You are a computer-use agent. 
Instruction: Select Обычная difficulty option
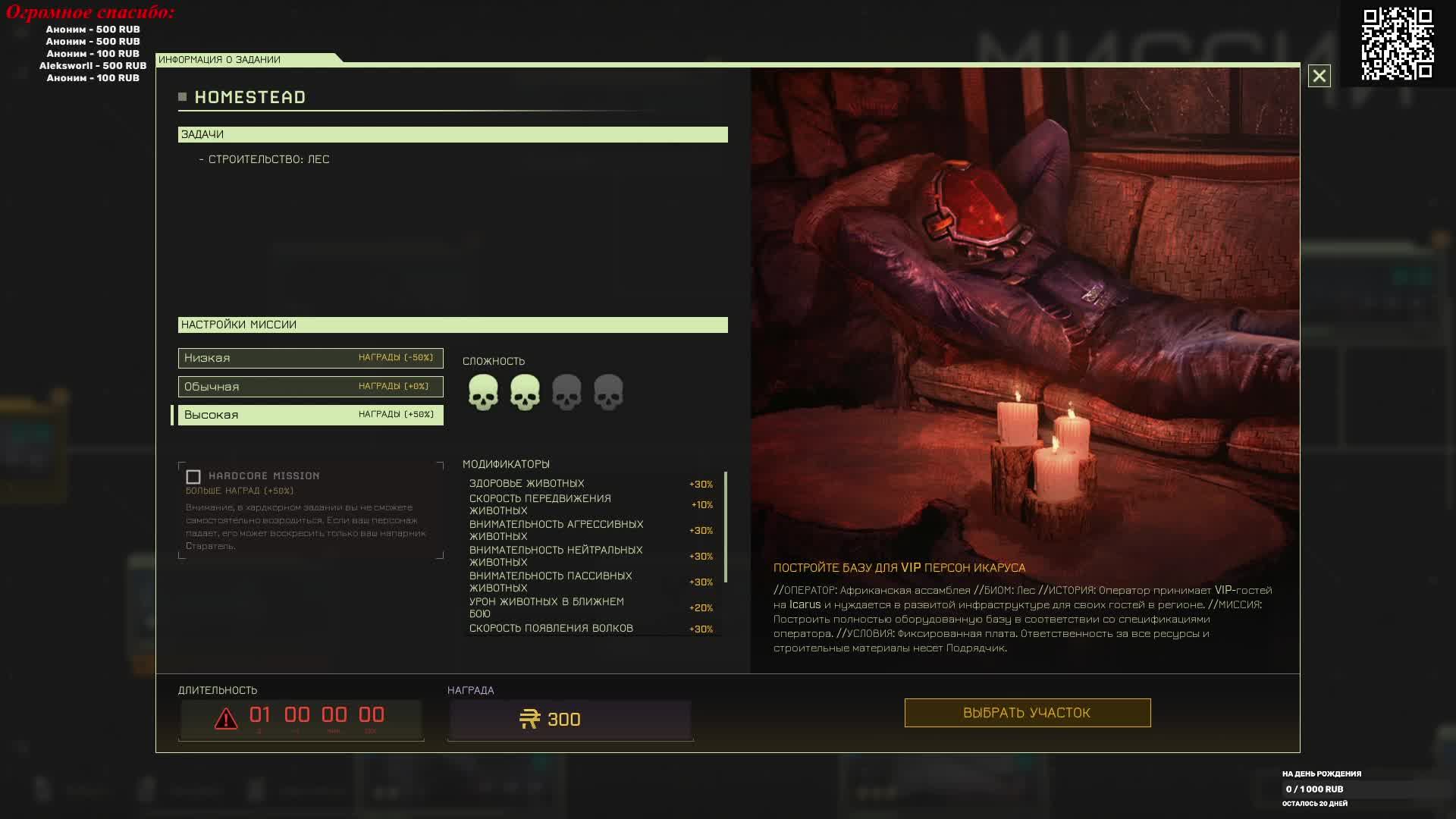click(x=310, y=387)
